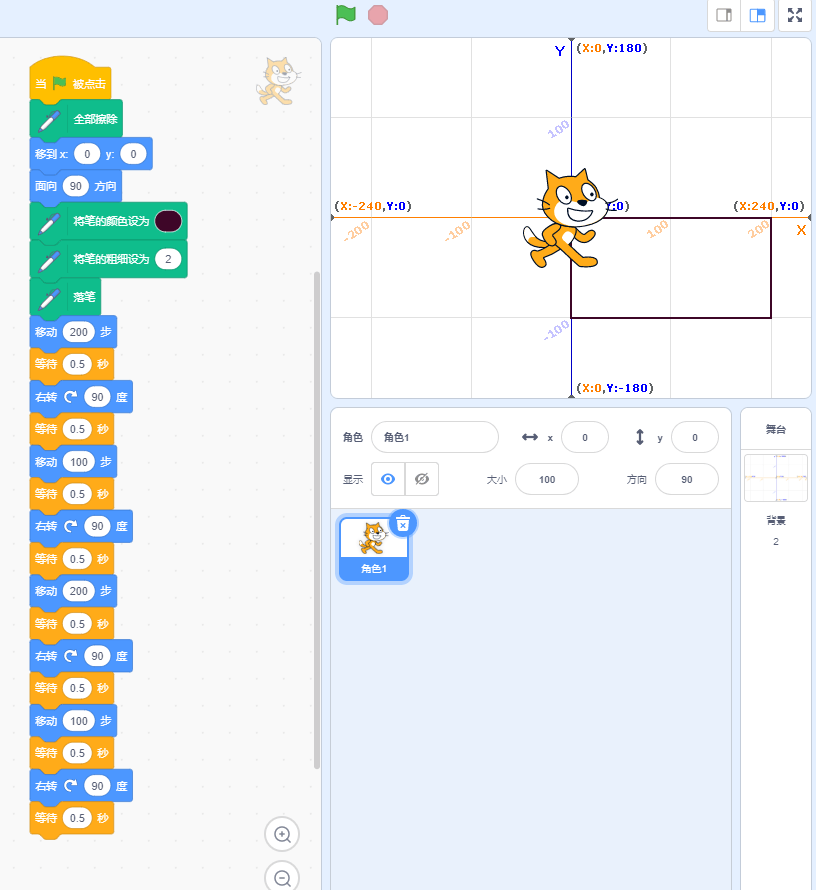816x890 pixels.
Task: Click first 移动 100 步 value field
Action: click(x=78, y=462)
